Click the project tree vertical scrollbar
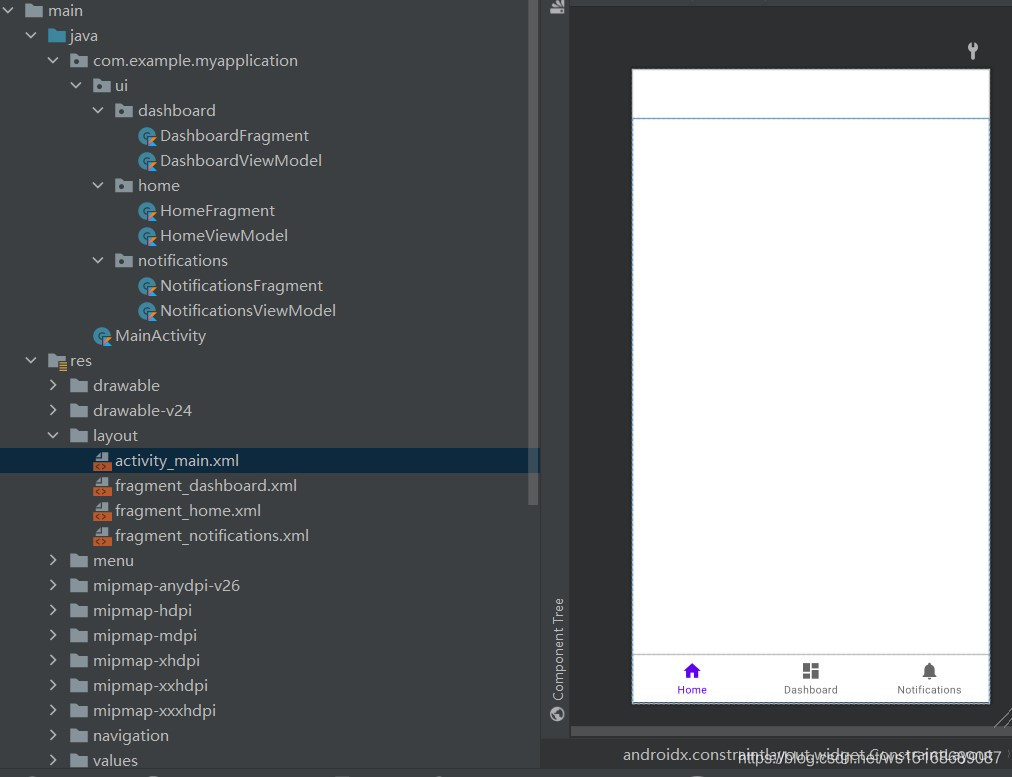 [x=533, y=252]
